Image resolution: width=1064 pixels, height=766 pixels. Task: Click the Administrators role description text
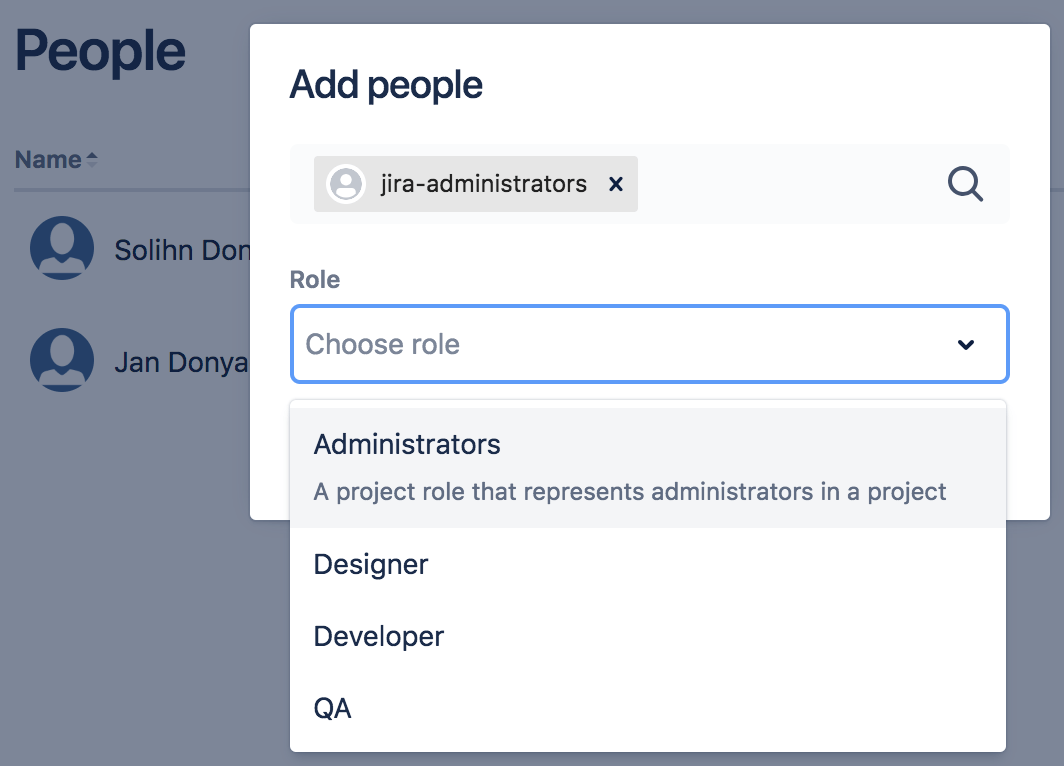(x=630, y=492)
